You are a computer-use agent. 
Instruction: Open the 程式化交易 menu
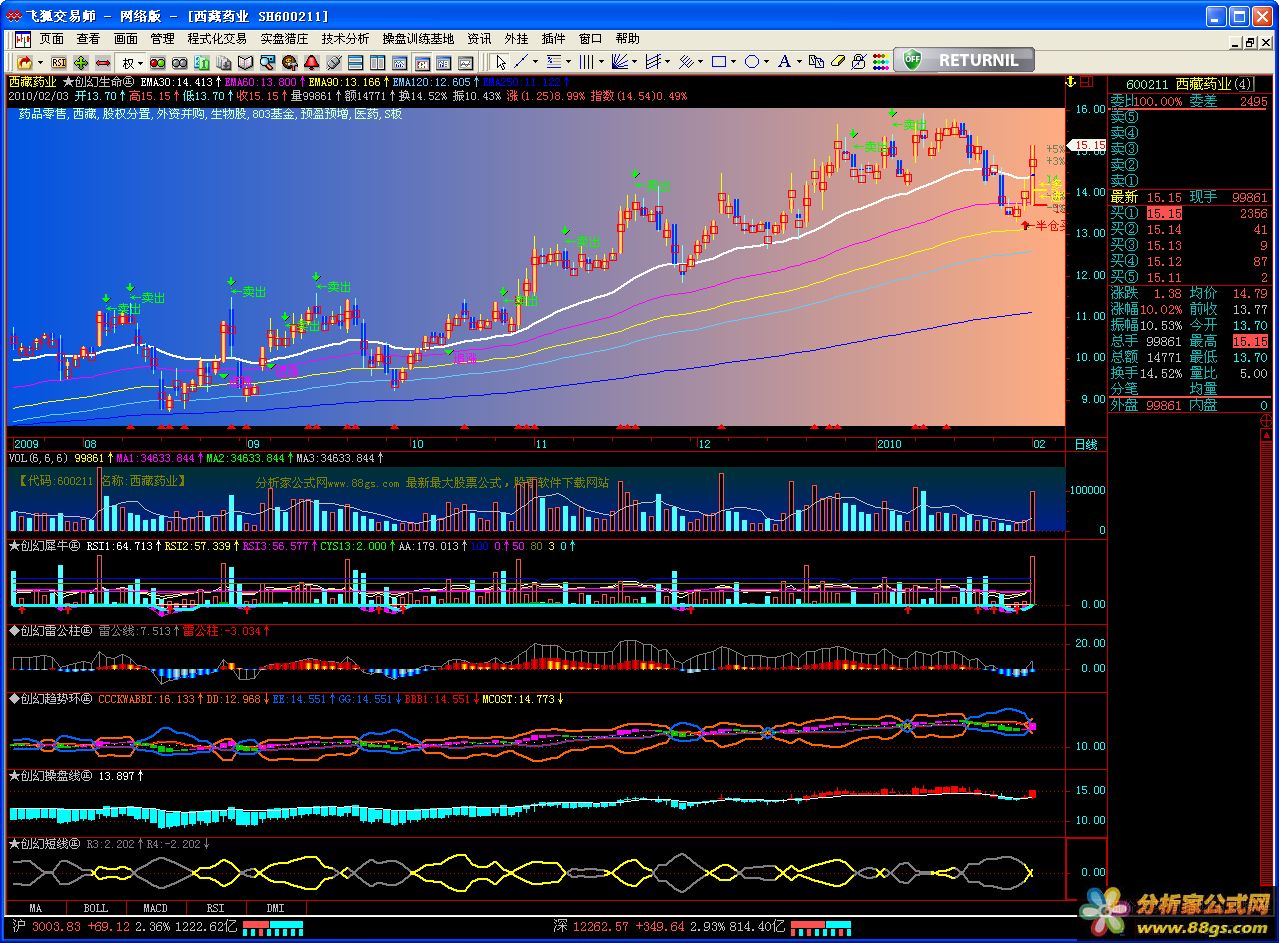[x=217, y=39]
